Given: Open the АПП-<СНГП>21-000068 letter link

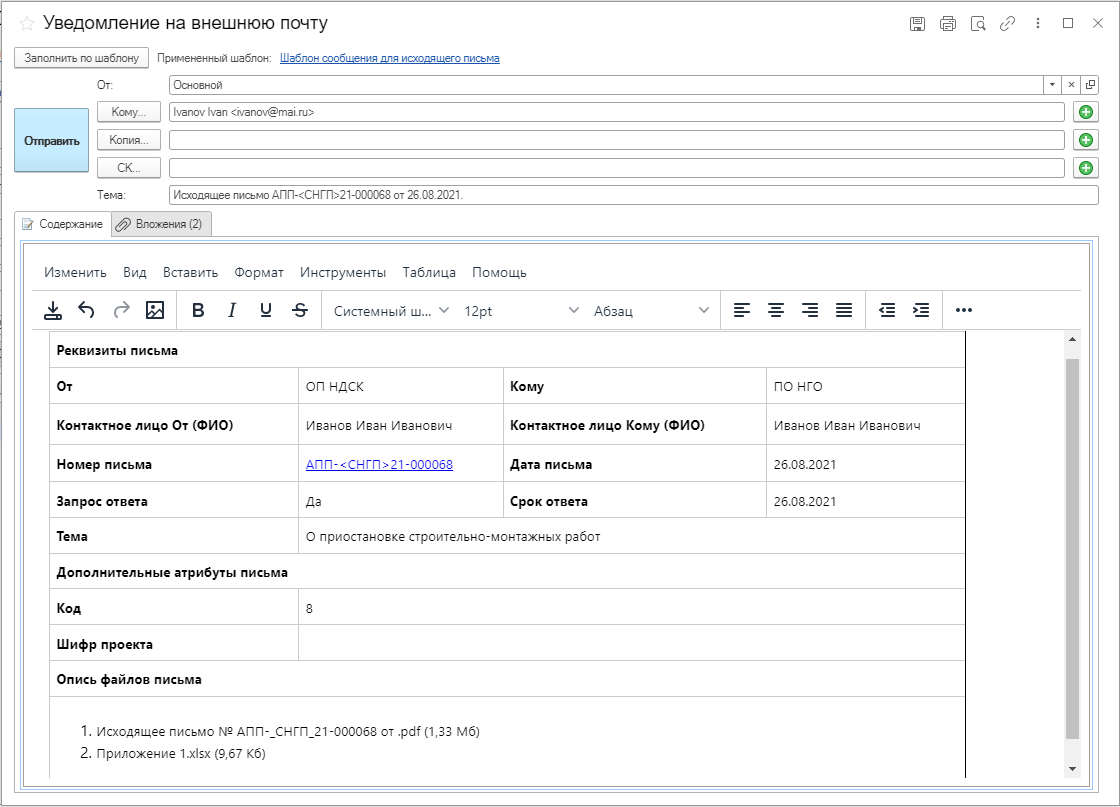Looking at the screenshot, I should [x=379, y=464].
